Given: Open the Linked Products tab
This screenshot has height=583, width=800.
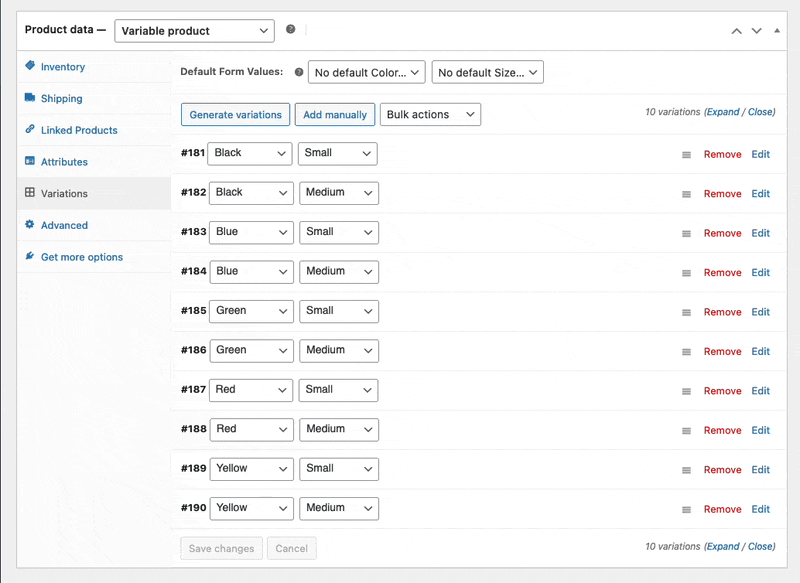Looking at the screenshot, I should [x=79, y=130].
